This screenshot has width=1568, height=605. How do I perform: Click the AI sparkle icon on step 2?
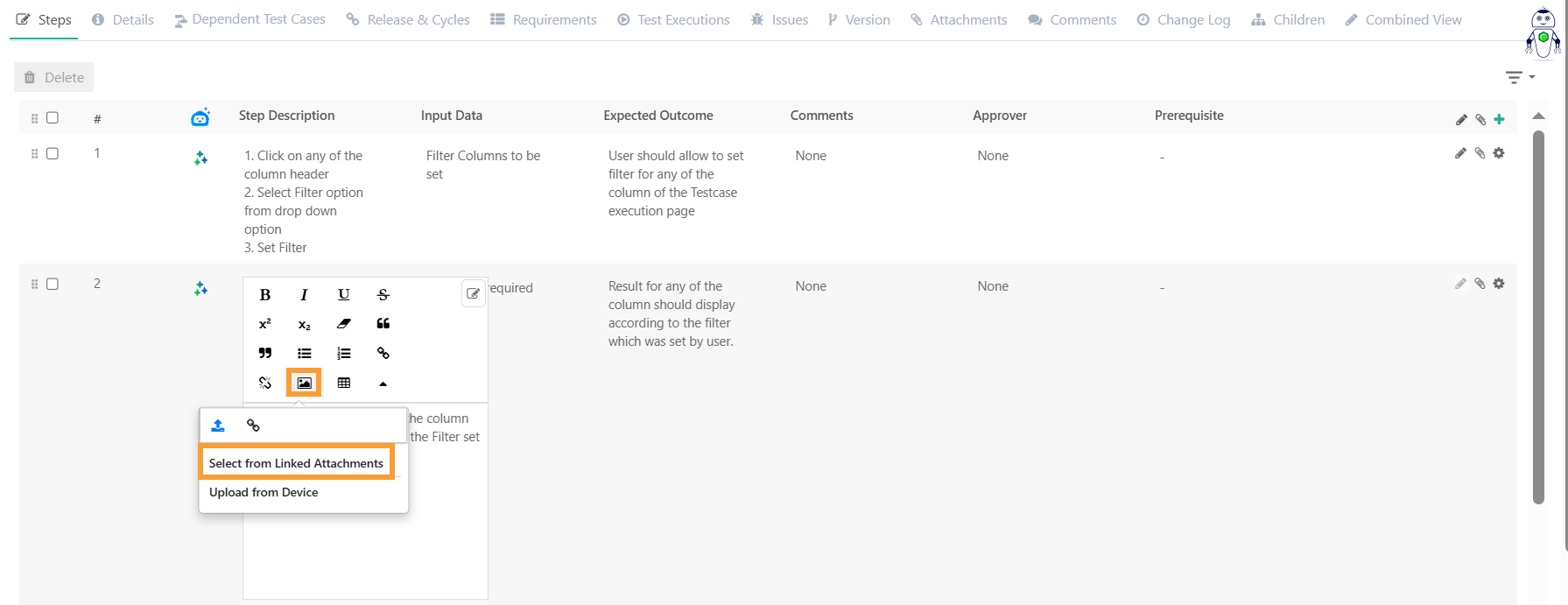coord(200,289)
